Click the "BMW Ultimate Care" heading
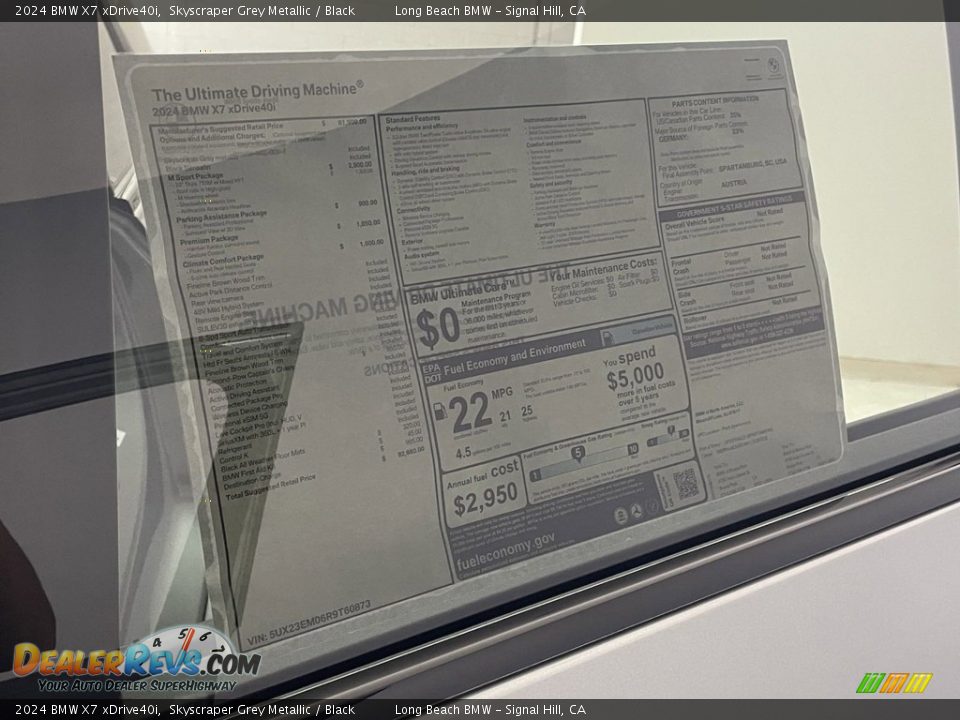The width and height of the screenshot is (960, 720). [x=463, y=293]
